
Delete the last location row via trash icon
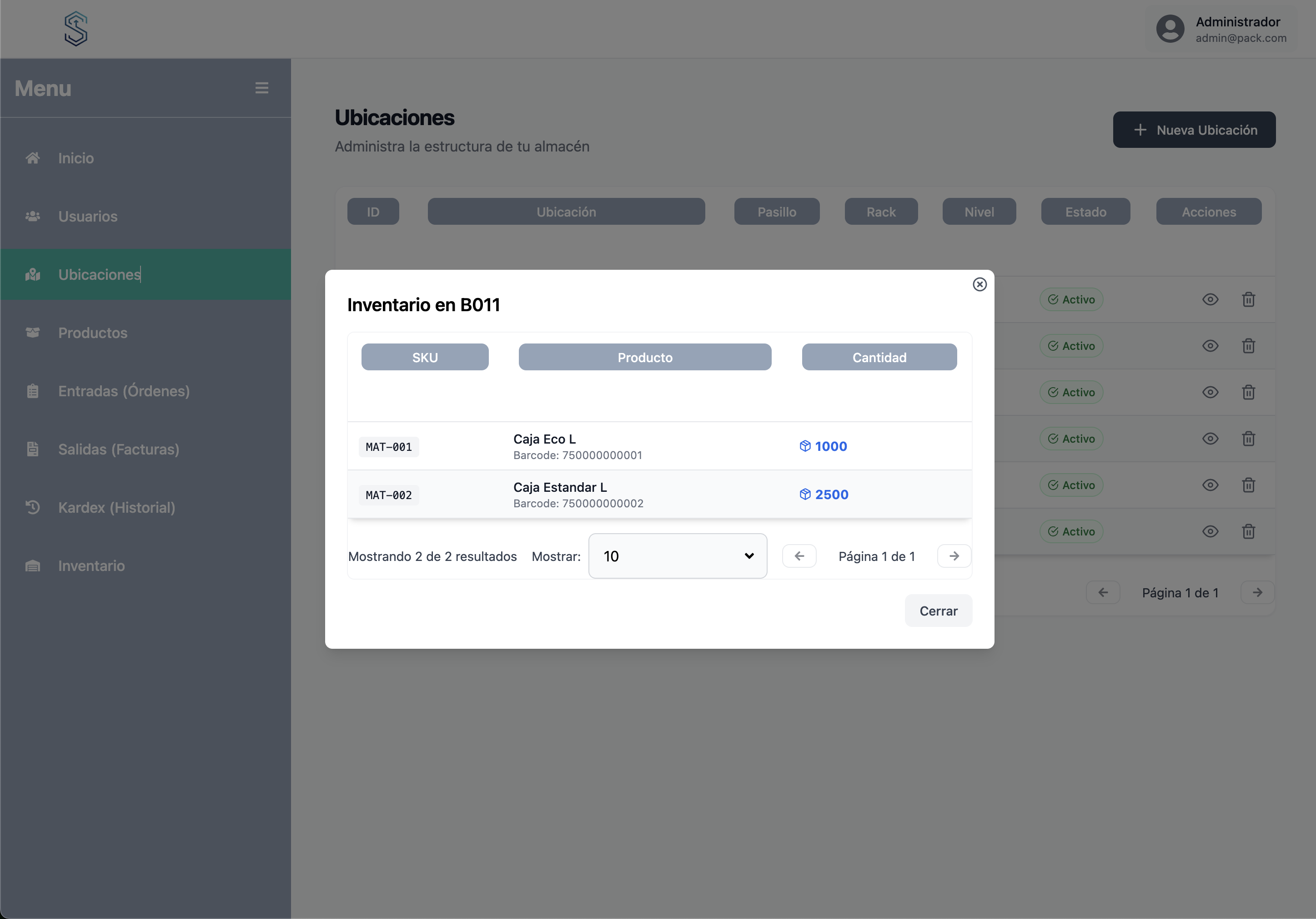[x=1248, y=531]
